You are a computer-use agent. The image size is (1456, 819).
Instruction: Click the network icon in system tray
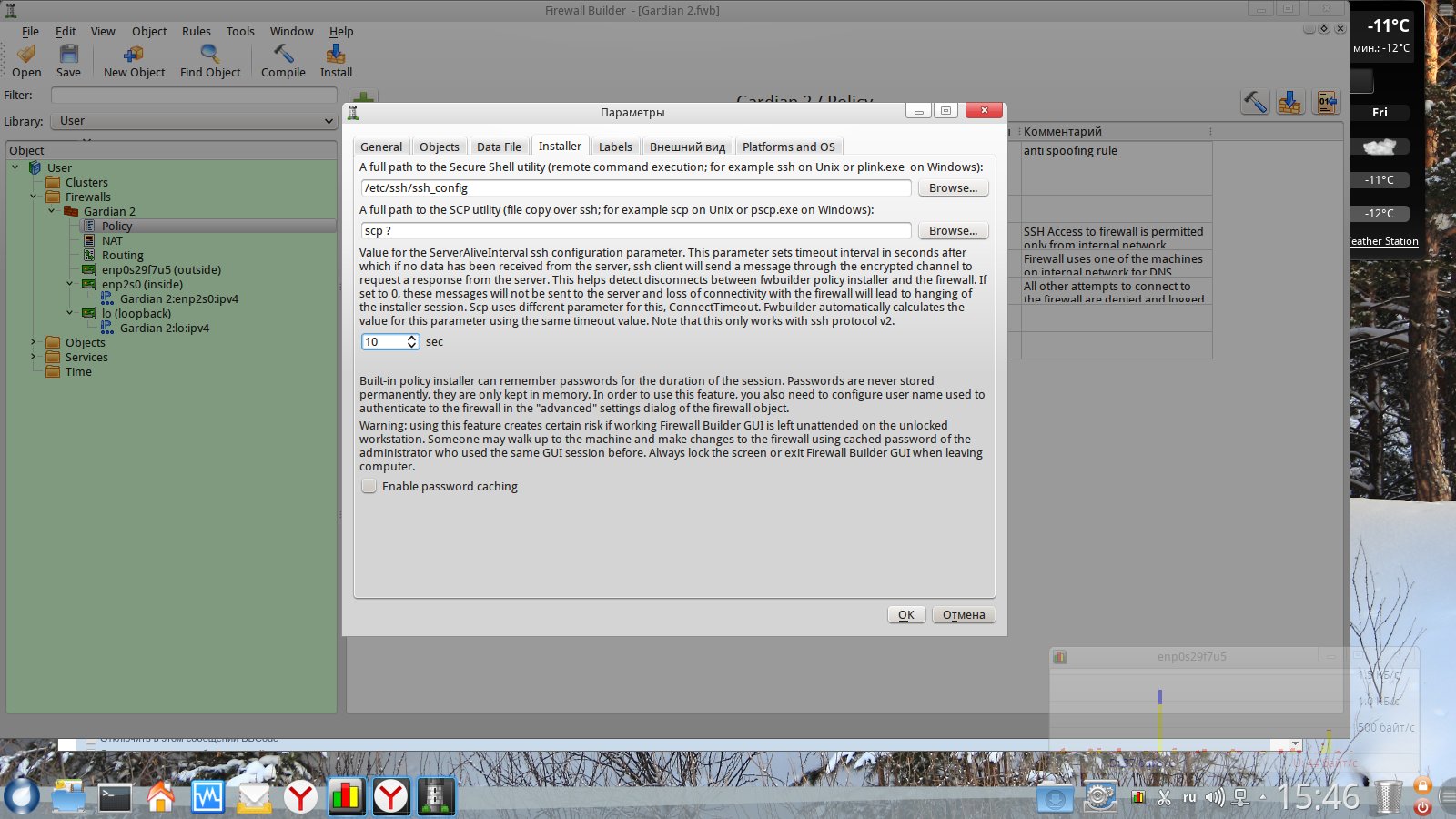(x=1240, y=797)
